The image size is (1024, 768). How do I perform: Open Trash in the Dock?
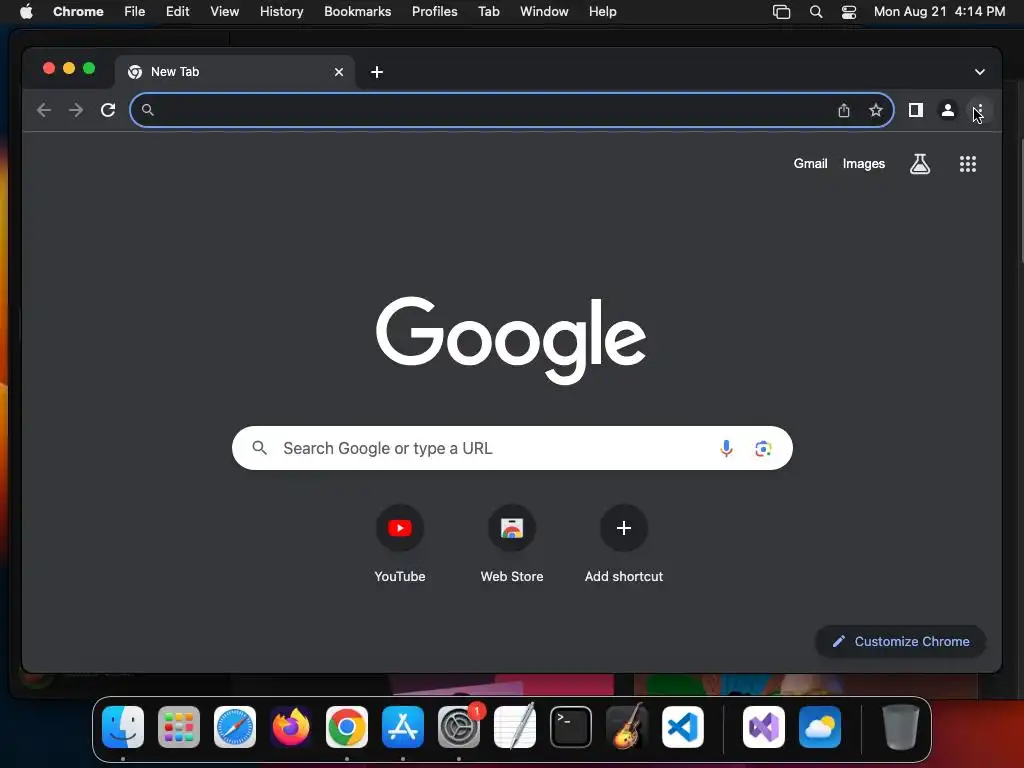(901, 727)
